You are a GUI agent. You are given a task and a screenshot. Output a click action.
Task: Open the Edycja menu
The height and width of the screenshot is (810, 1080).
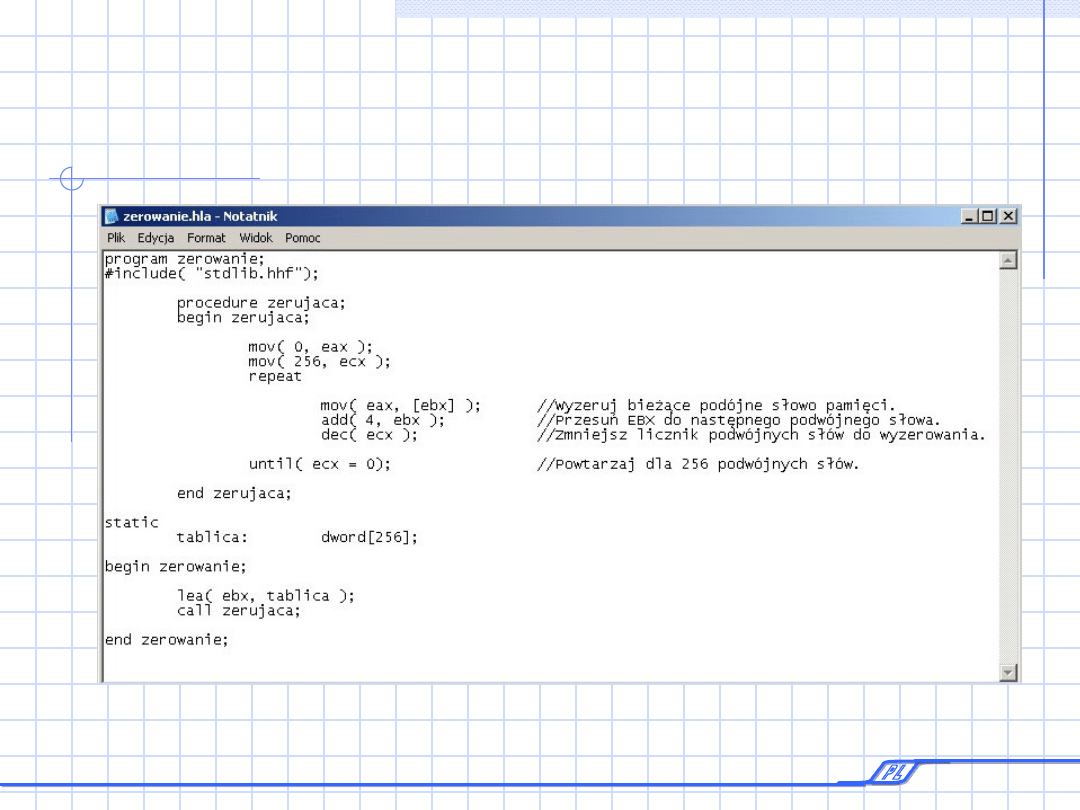(x=156, y=238)
